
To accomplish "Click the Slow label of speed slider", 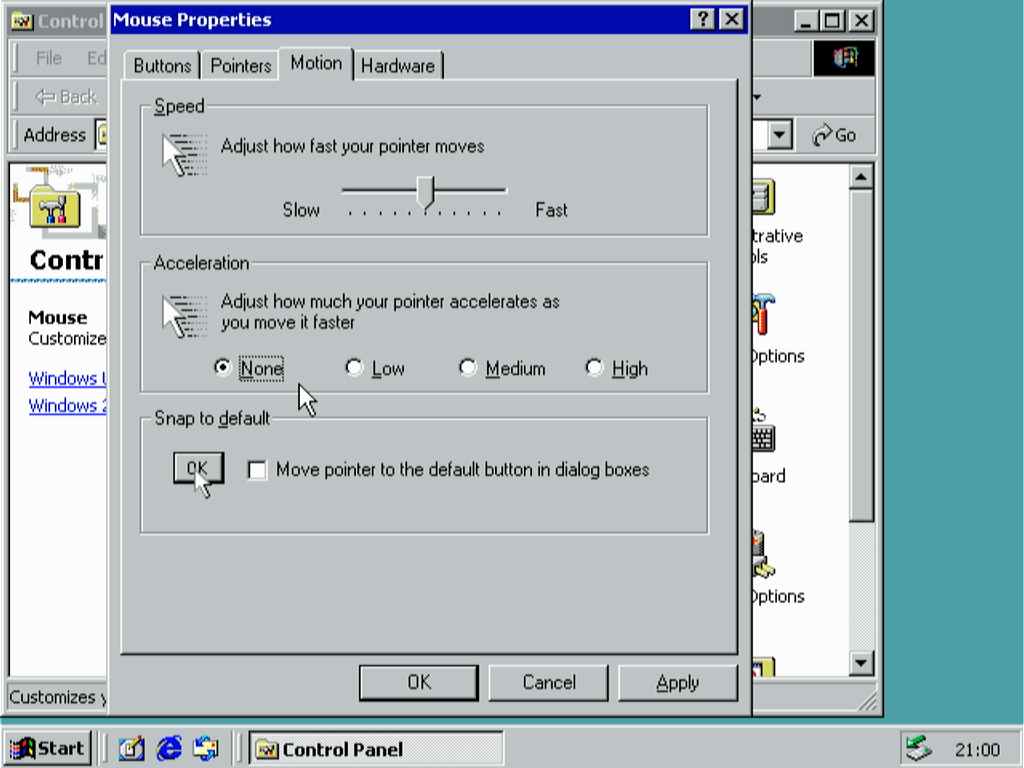I will point(301,210).
